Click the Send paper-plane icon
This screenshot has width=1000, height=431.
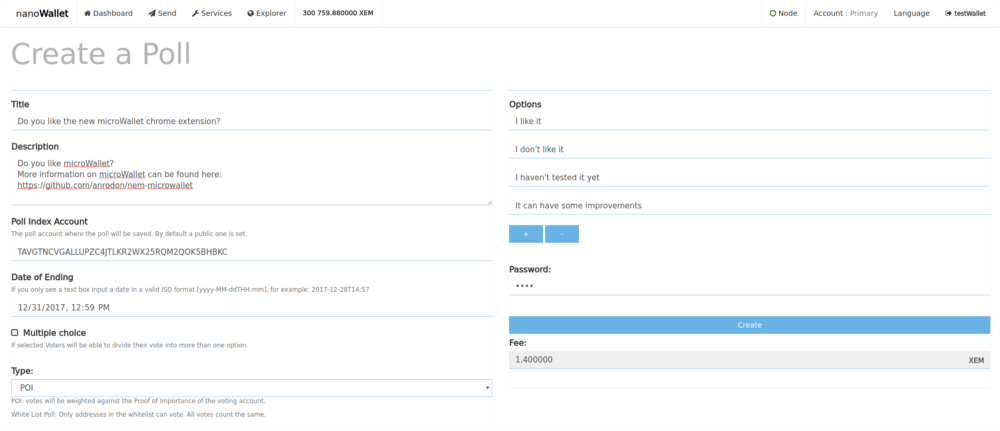click(152, 13)
